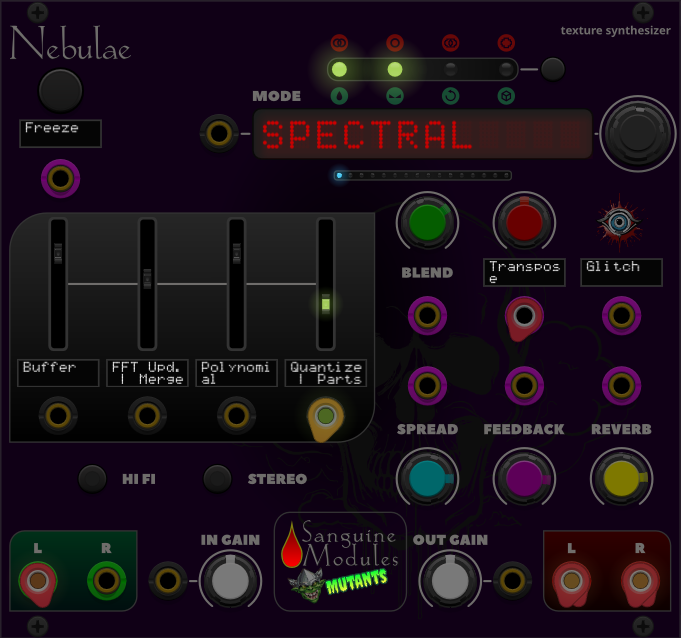Click the right audio output jack R
681x638 pixels.
coord(640,581)
